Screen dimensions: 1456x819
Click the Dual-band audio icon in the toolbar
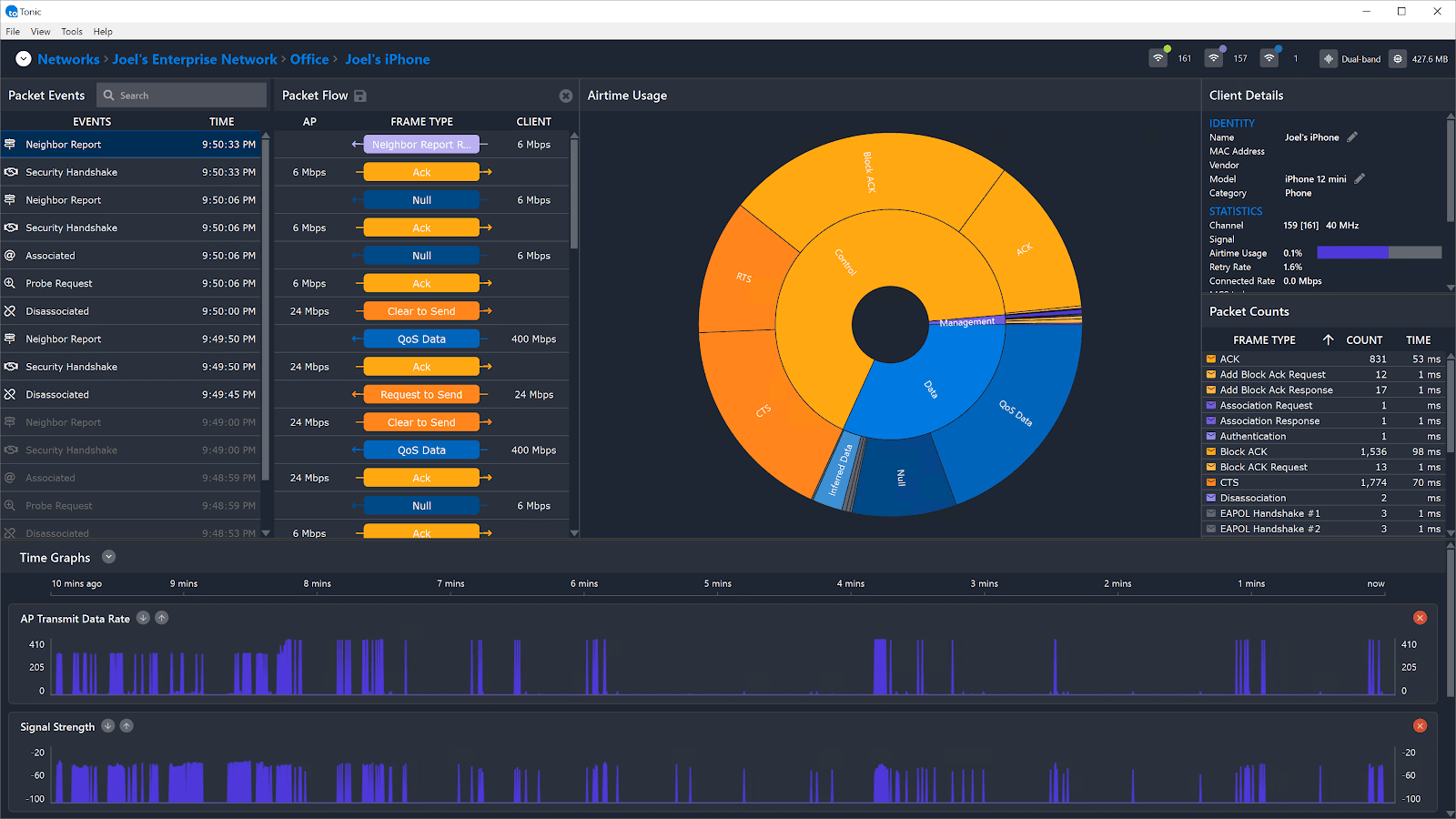coord(1327,57)
